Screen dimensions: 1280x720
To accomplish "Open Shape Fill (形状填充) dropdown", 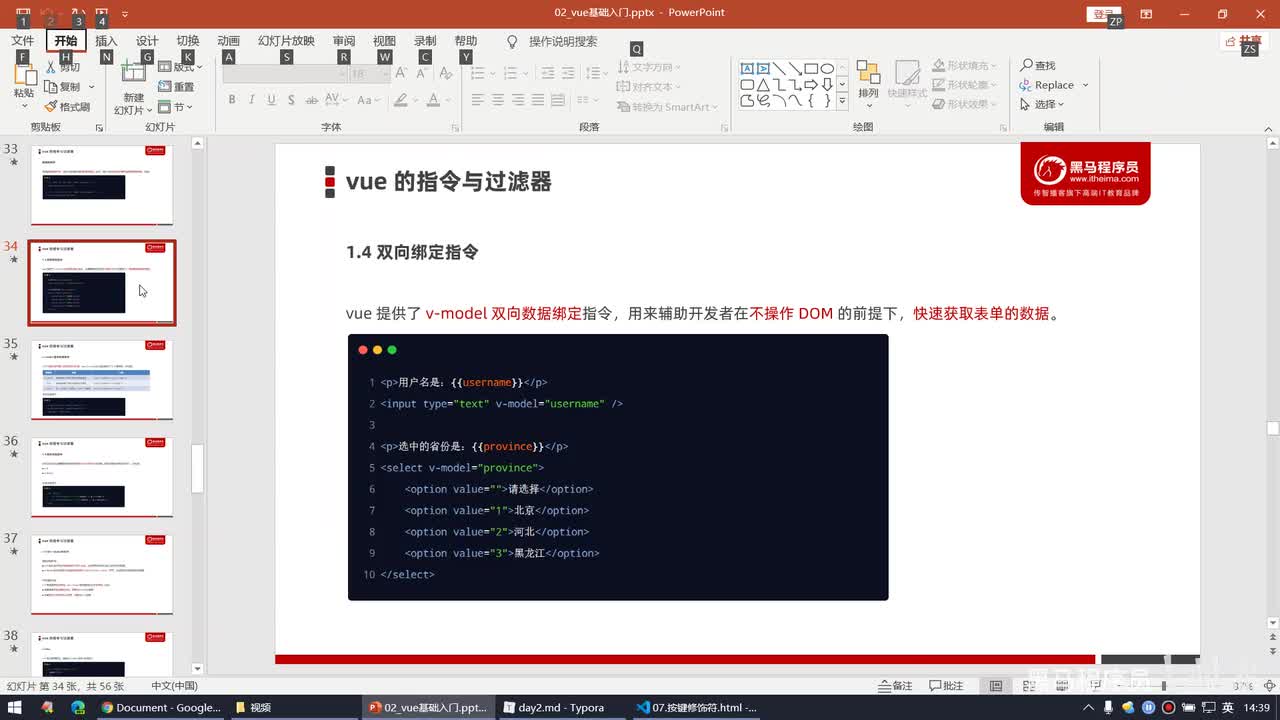I will [x=964, y=66].
